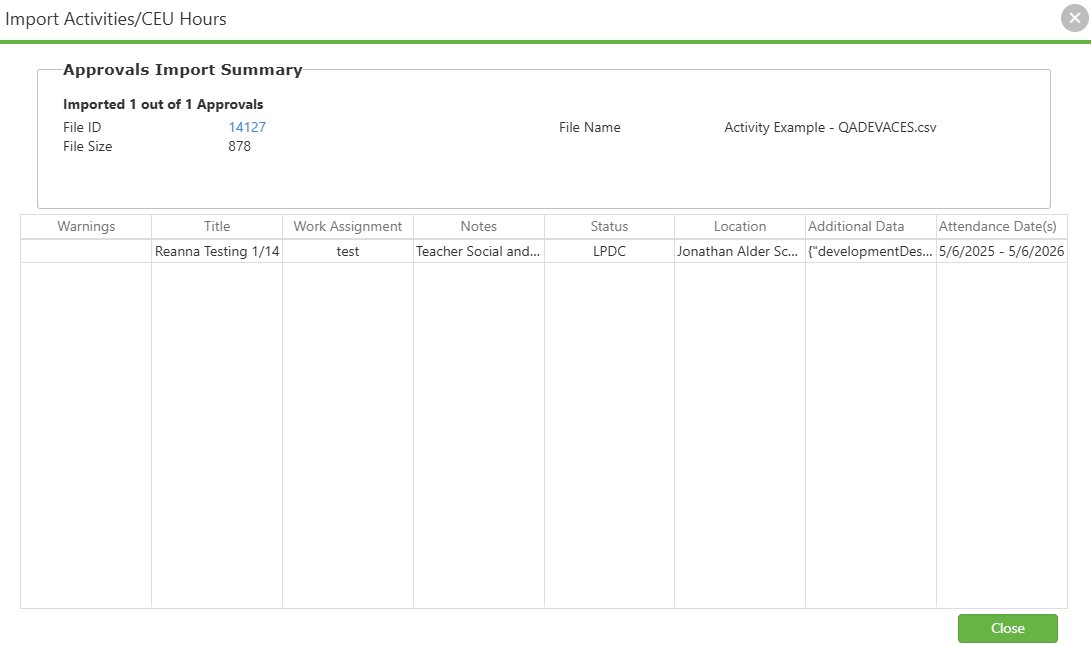Click the green Close button
This screenshot has height=647, width=1091.
(1008, 628)
